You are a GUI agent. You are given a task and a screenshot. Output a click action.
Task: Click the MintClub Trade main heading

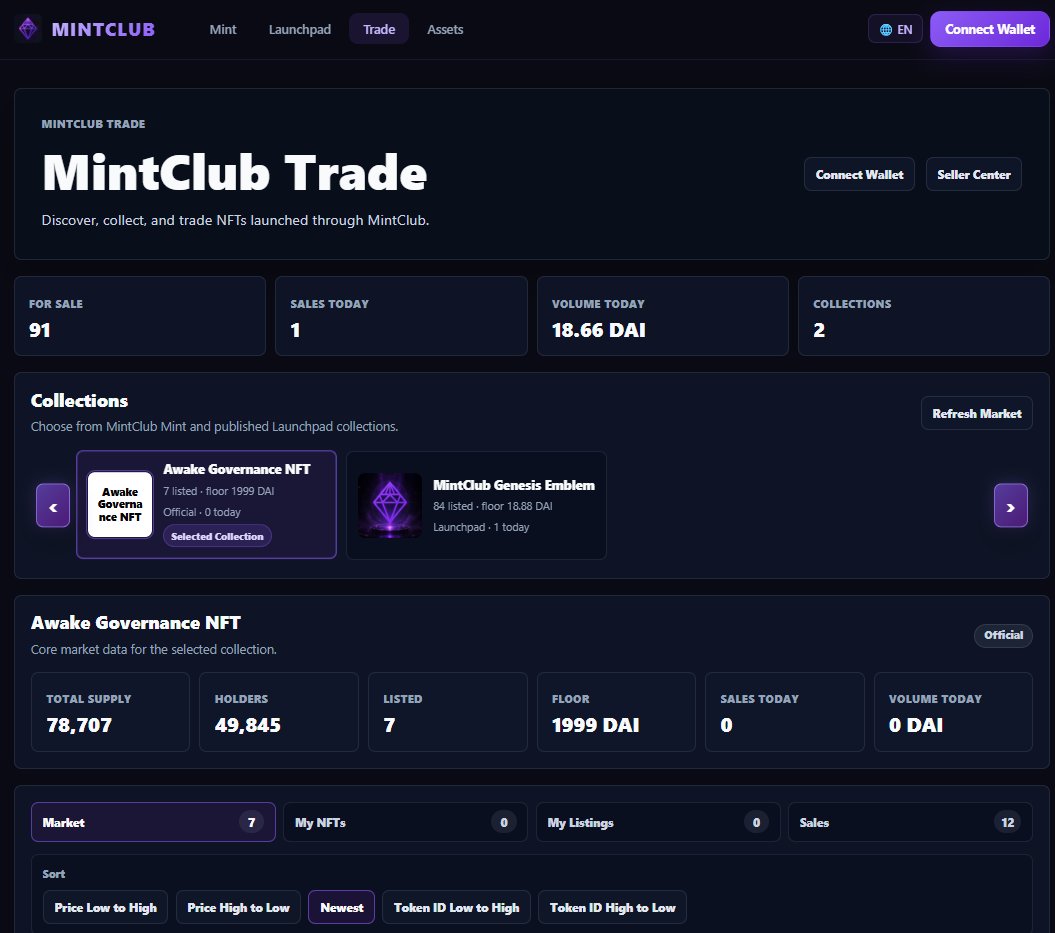[235, 173]
